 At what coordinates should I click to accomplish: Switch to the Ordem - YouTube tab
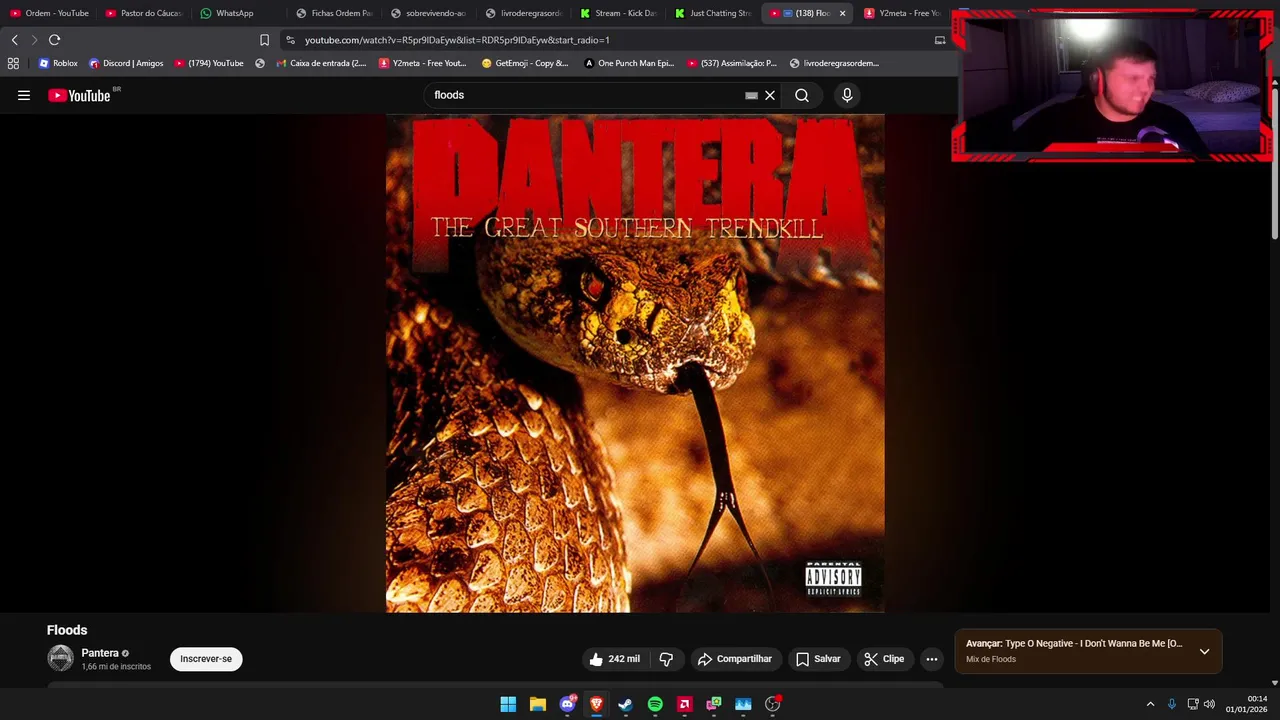point(50,13)
